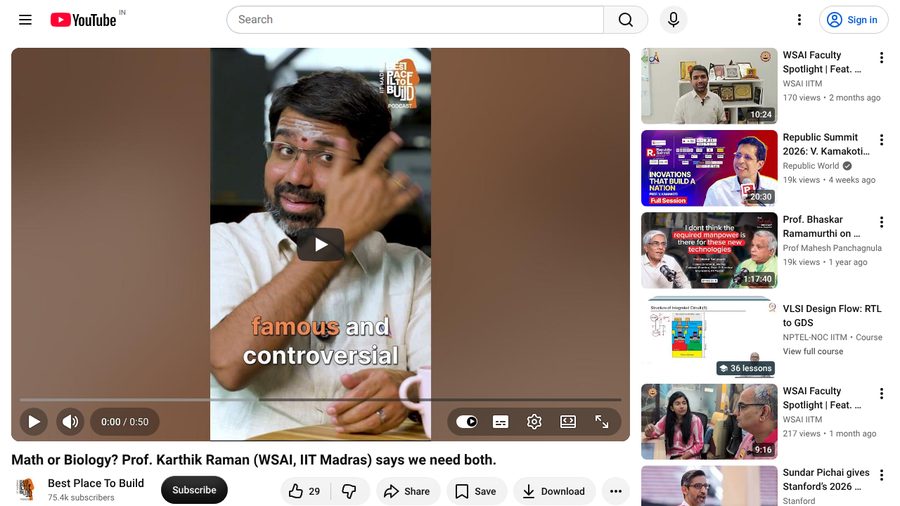Click the 0:00 / 0:50 time display

(125, 422)
